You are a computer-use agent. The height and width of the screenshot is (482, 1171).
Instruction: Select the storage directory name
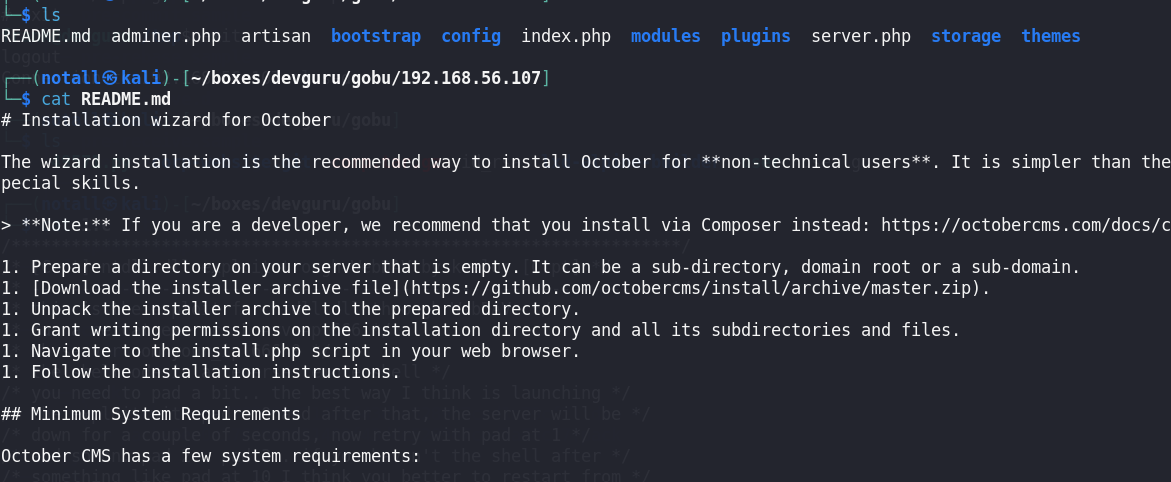coord(965,36)
